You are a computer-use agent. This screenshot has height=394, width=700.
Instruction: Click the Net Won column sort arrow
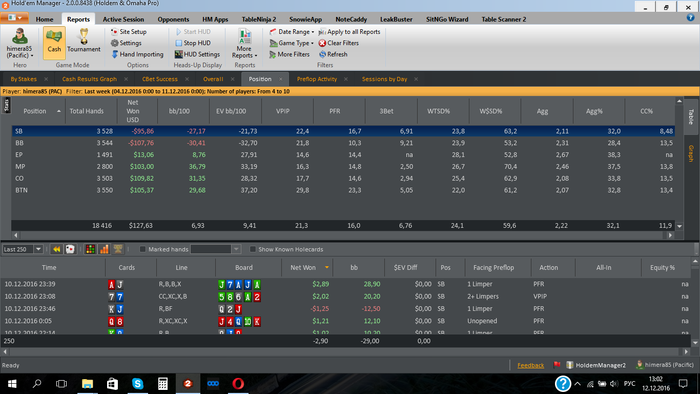click(x=327, y=267)
